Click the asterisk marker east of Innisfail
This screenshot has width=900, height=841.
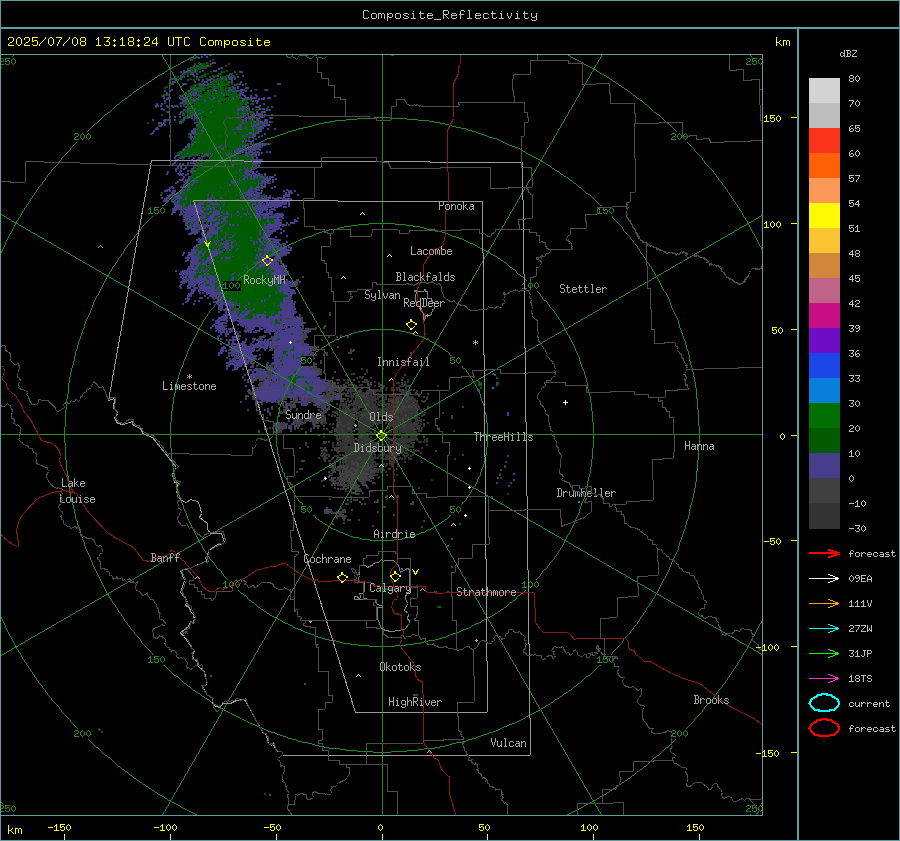click(x=475, y=343)
